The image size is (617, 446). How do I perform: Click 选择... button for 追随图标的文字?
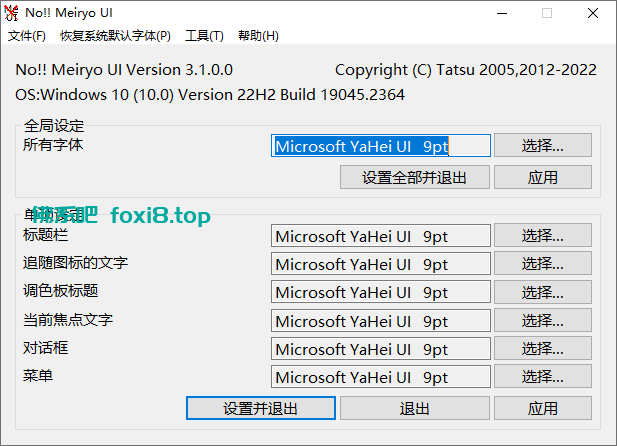(543, 263)
